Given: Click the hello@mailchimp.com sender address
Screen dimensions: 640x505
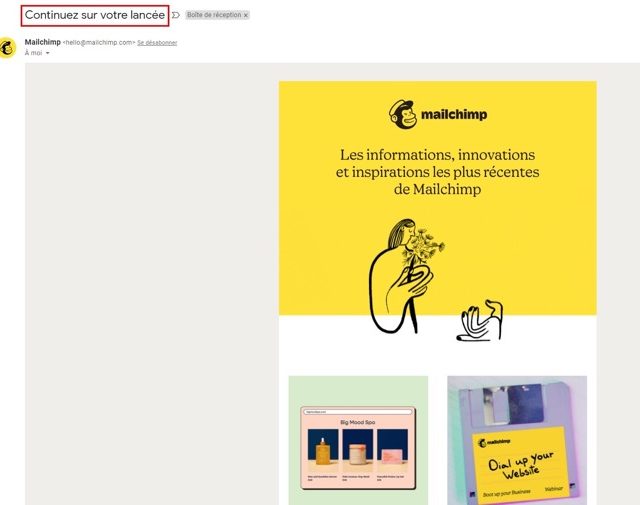Looking at the screenshot, I should [x=99, y=42].
